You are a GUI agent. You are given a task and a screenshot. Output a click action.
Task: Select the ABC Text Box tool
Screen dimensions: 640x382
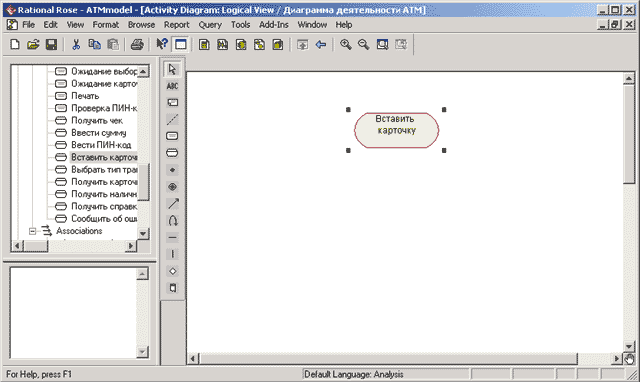tap(172, 86)
